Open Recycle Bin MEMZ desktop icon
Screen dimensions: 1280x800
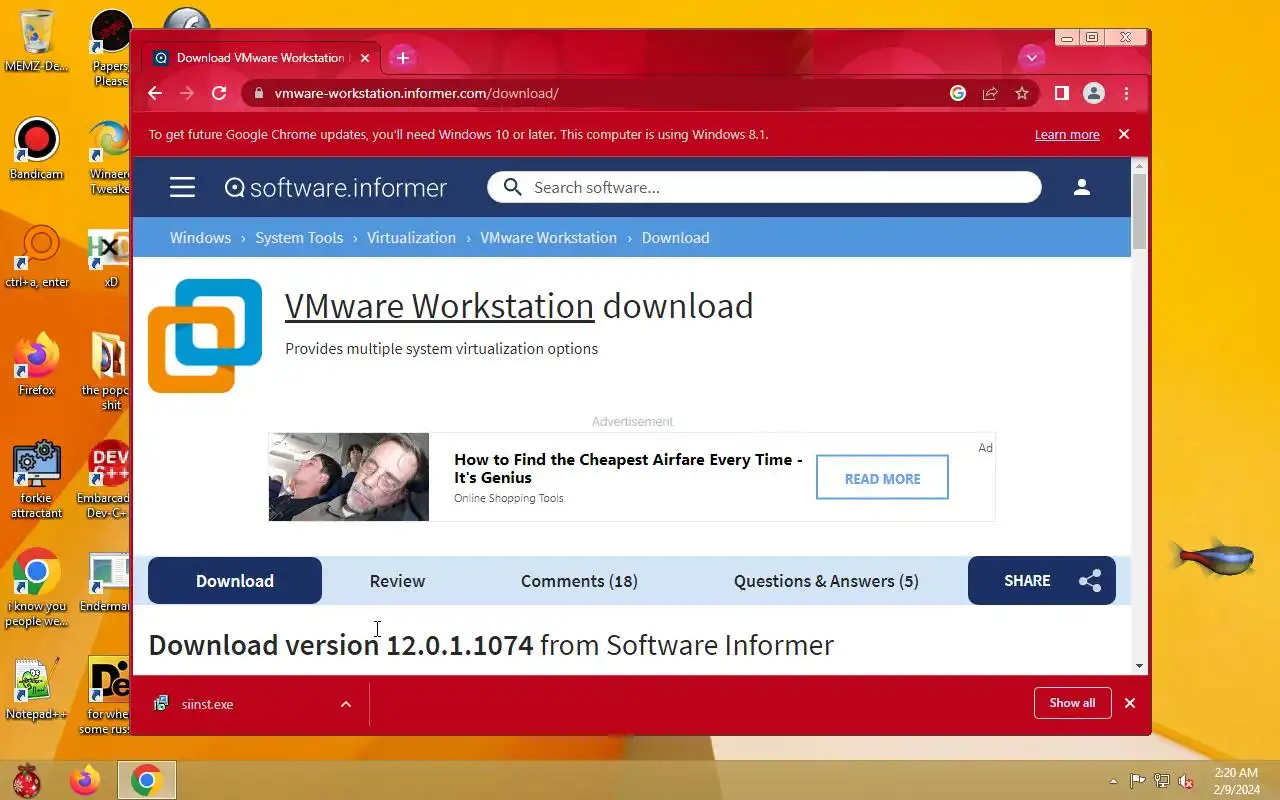37,41
